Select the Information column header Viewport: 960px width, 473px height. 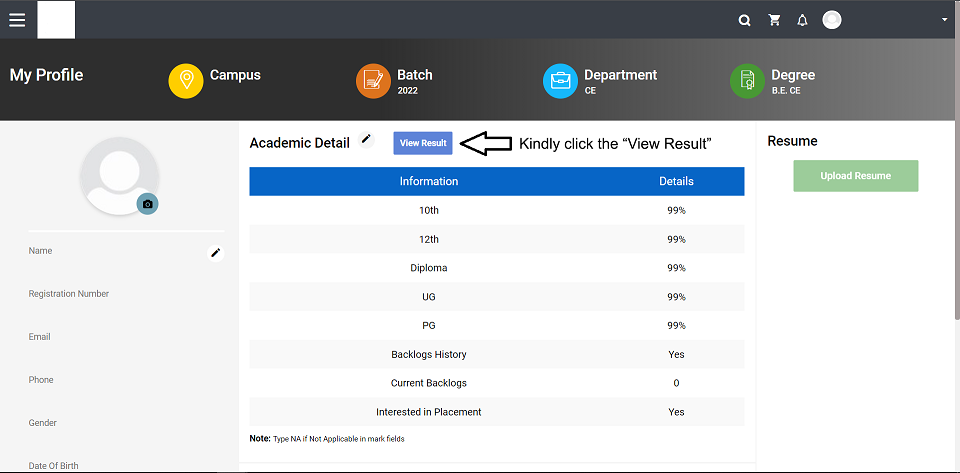(429, 181)
